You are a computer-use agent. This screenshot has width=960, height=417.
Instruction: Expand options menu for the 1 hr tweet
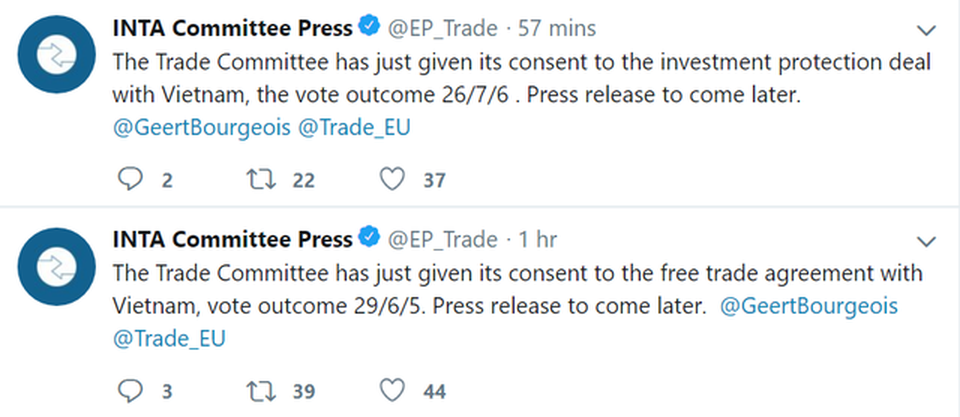click(x=927, y=241)
